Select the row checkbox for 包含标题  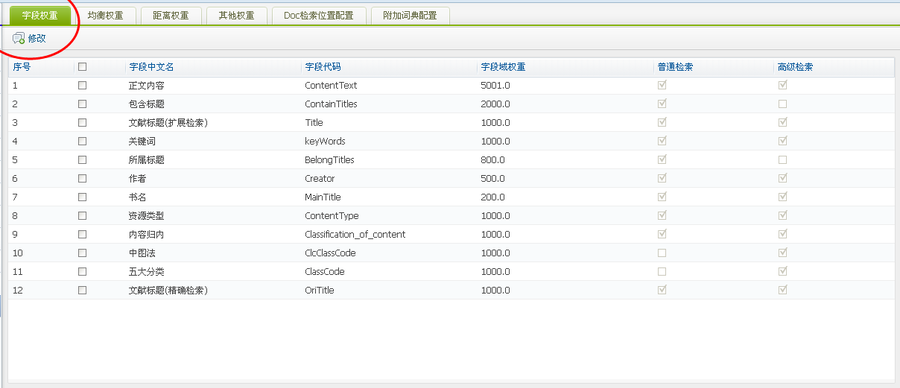click(x=82, y=104)
